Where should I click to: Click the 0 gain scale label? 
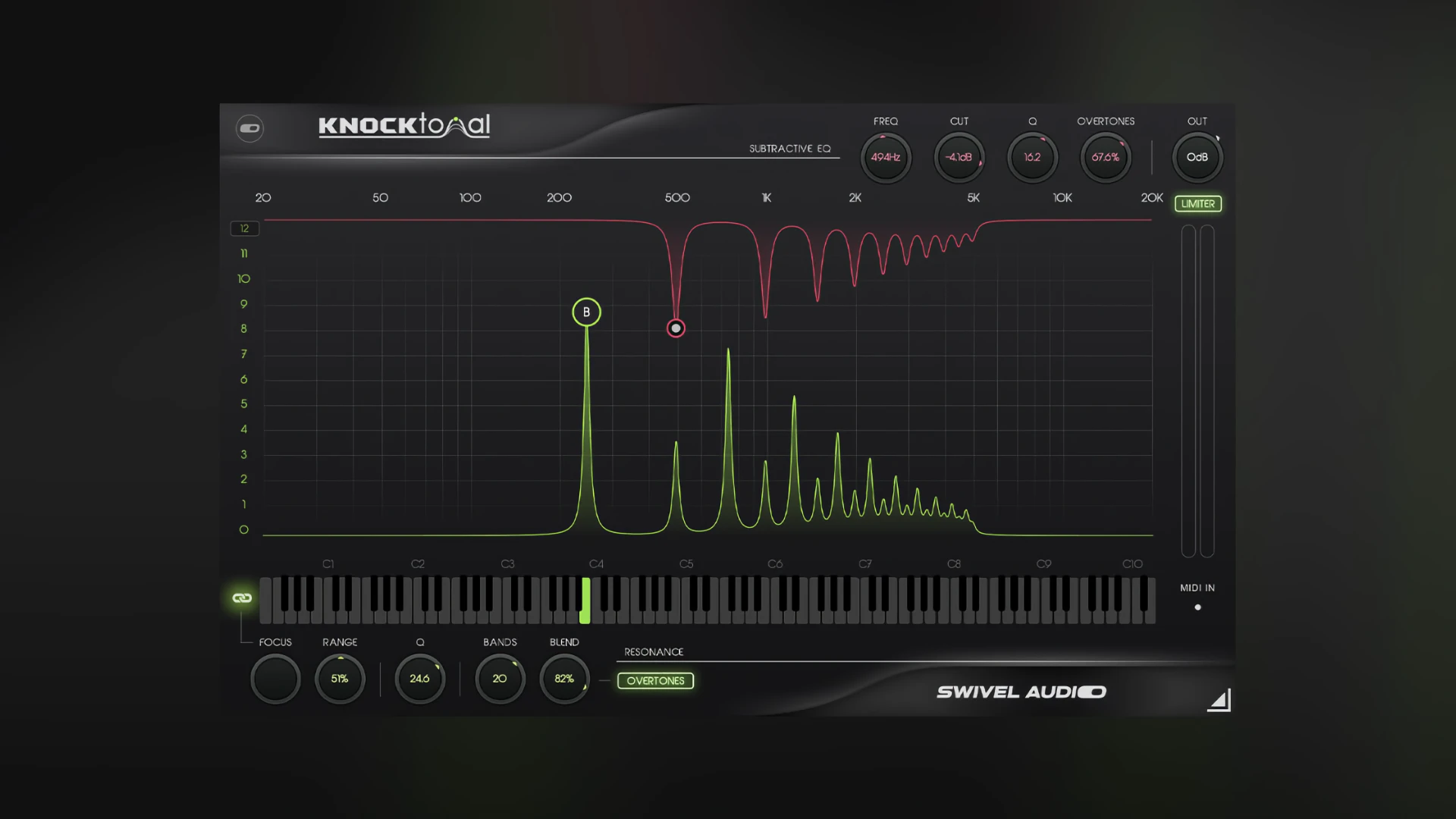click(x=244, y=530)
